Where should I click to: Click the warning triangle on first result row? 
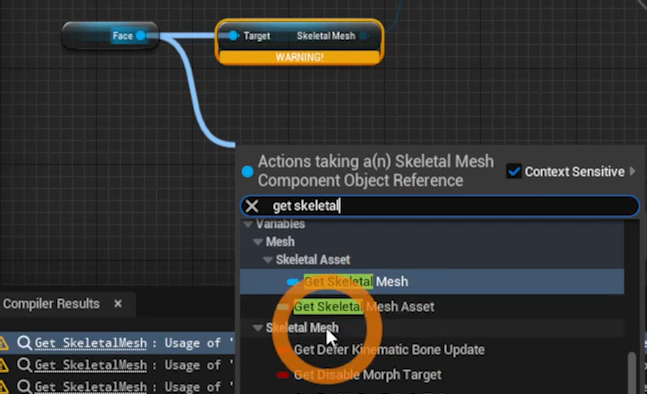coord(3,343)
